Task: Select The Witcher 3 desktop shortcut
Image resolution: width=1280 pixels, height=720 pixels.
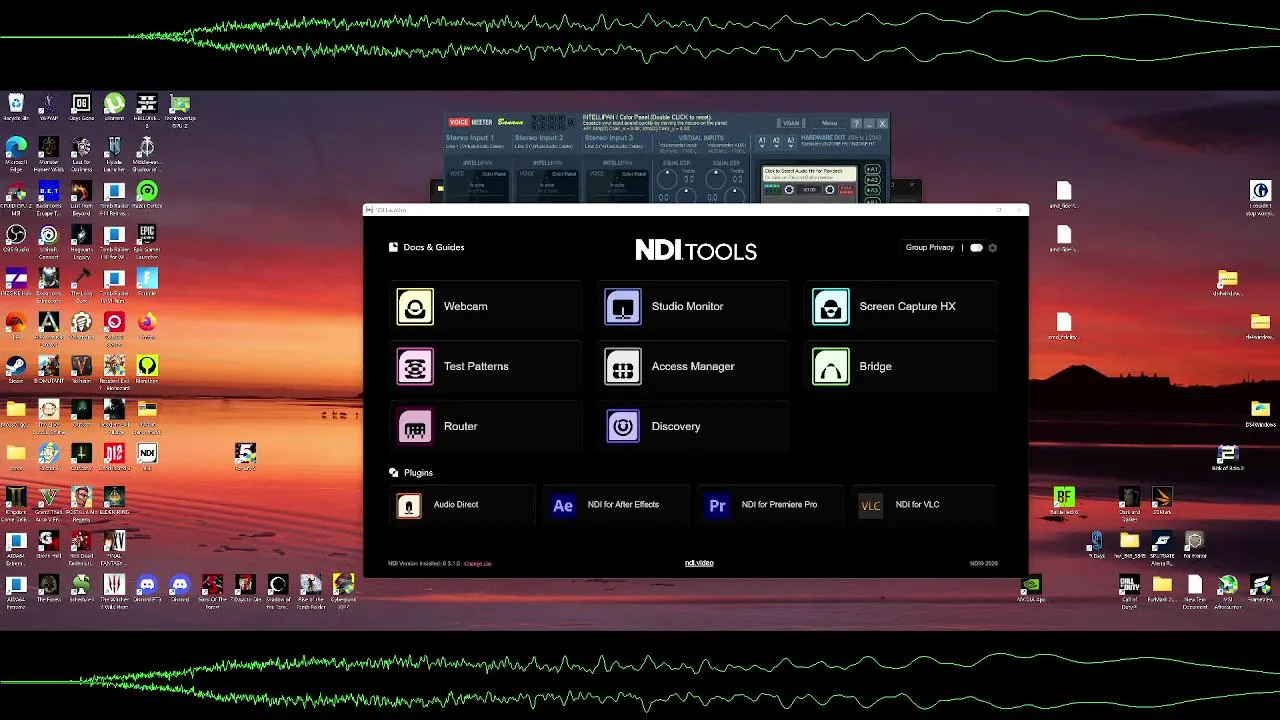Action: tap(114, 592)
